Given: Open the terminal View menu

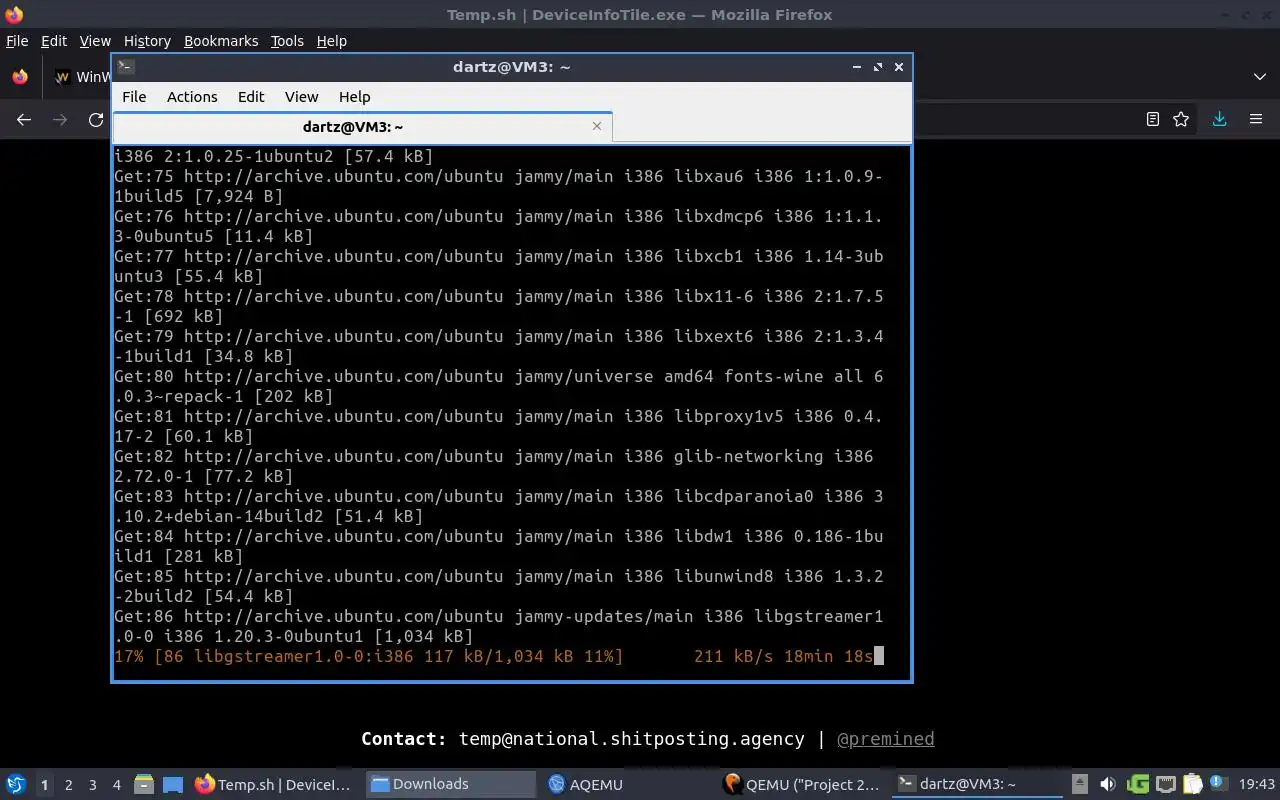Looking at the screenshot, I should [x=301, y=97].
